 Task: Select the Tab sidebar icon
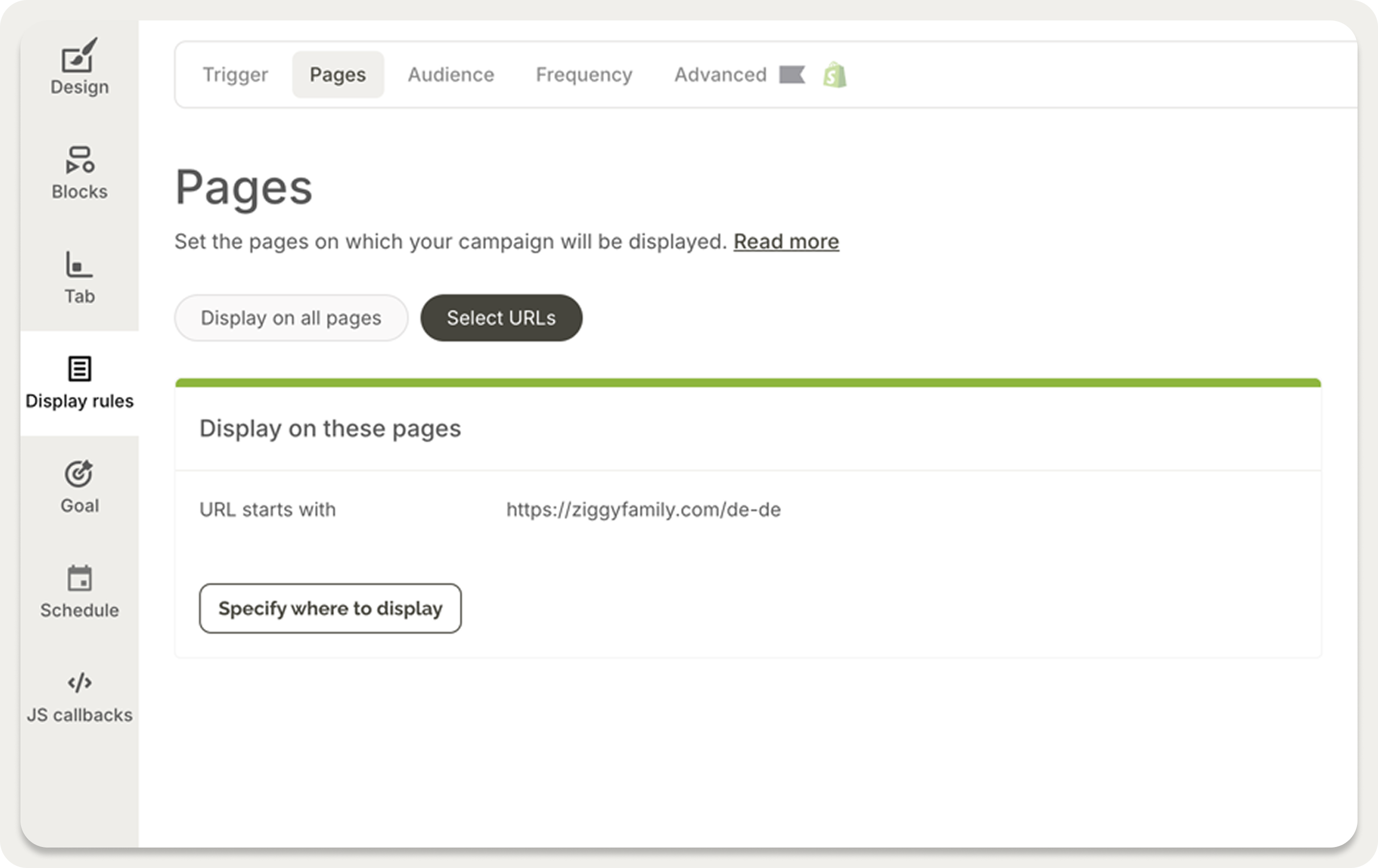tap(79, 265)
